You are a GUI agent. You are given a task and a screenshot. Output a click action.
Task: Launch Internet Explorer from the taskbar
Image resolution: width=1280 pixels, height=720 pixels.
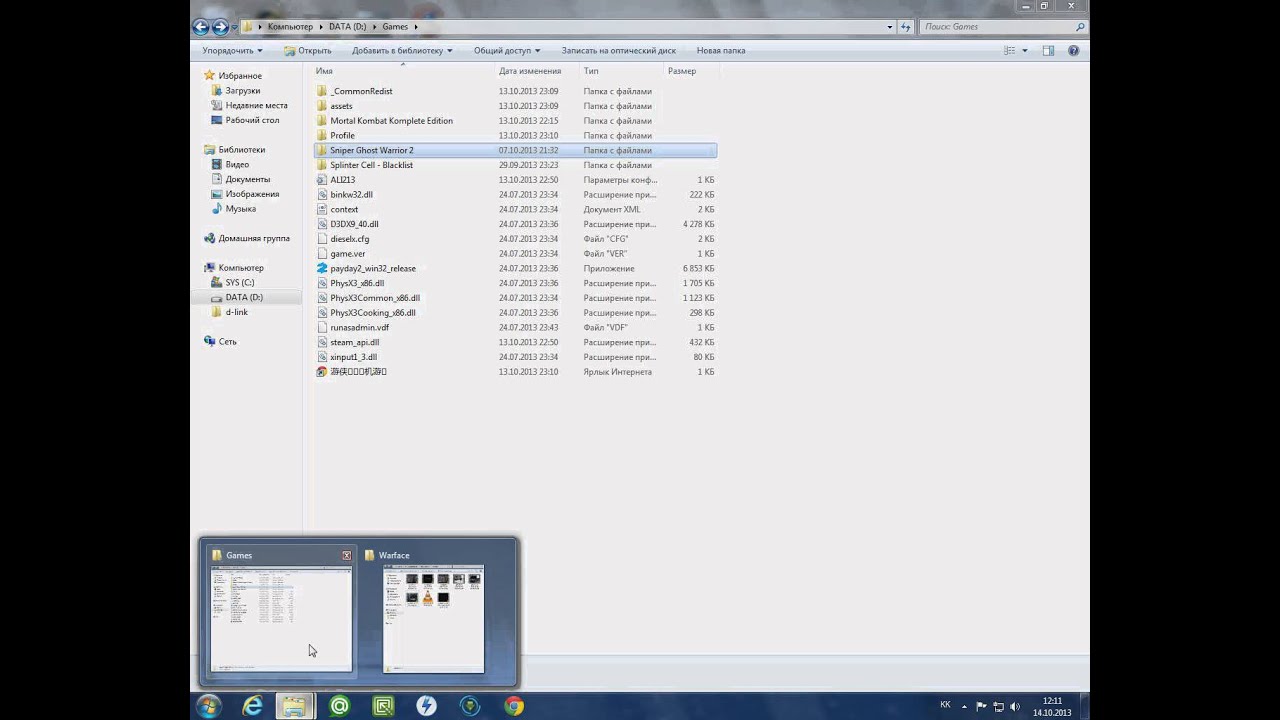tap(253, 706)
